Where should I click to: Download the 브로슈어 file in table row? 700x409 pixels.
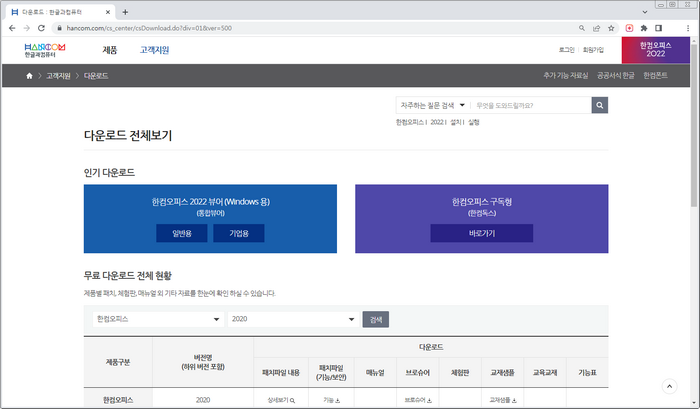point(418,400)
